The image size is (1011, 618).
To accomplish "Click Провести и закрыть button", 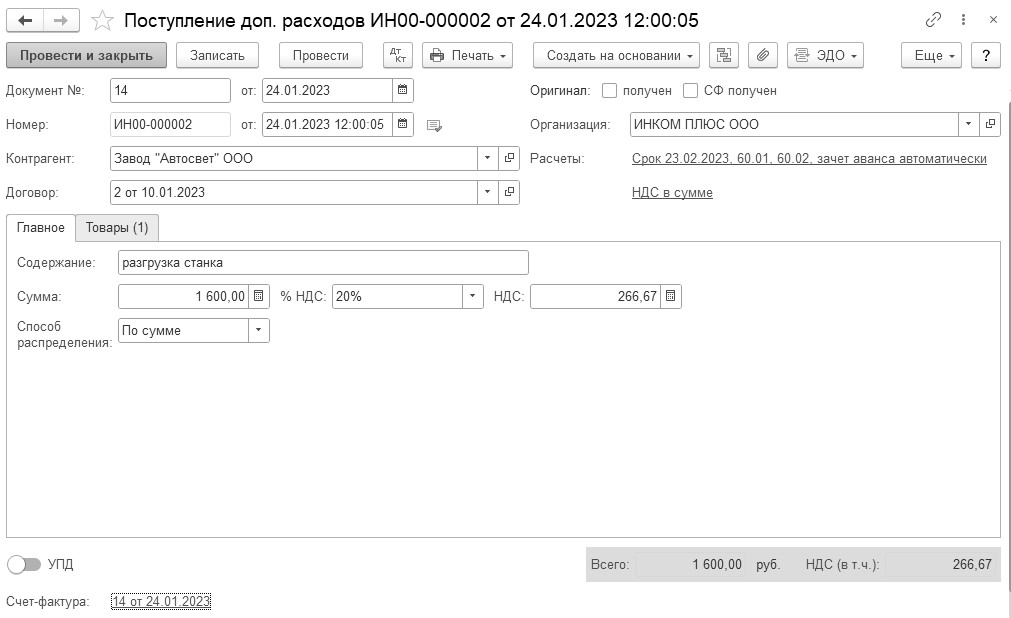I will click(86, 55).
